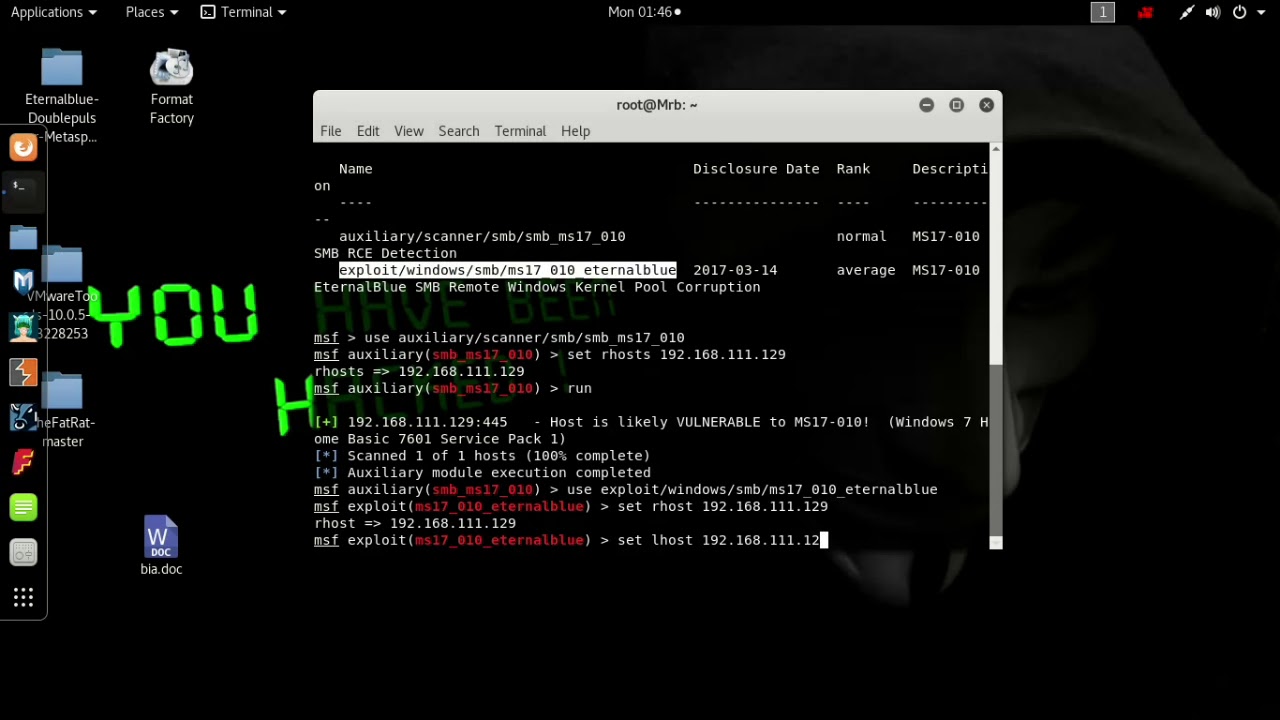Open the Places menu
Screen dimensions: 1280x720
pos(152,12)
